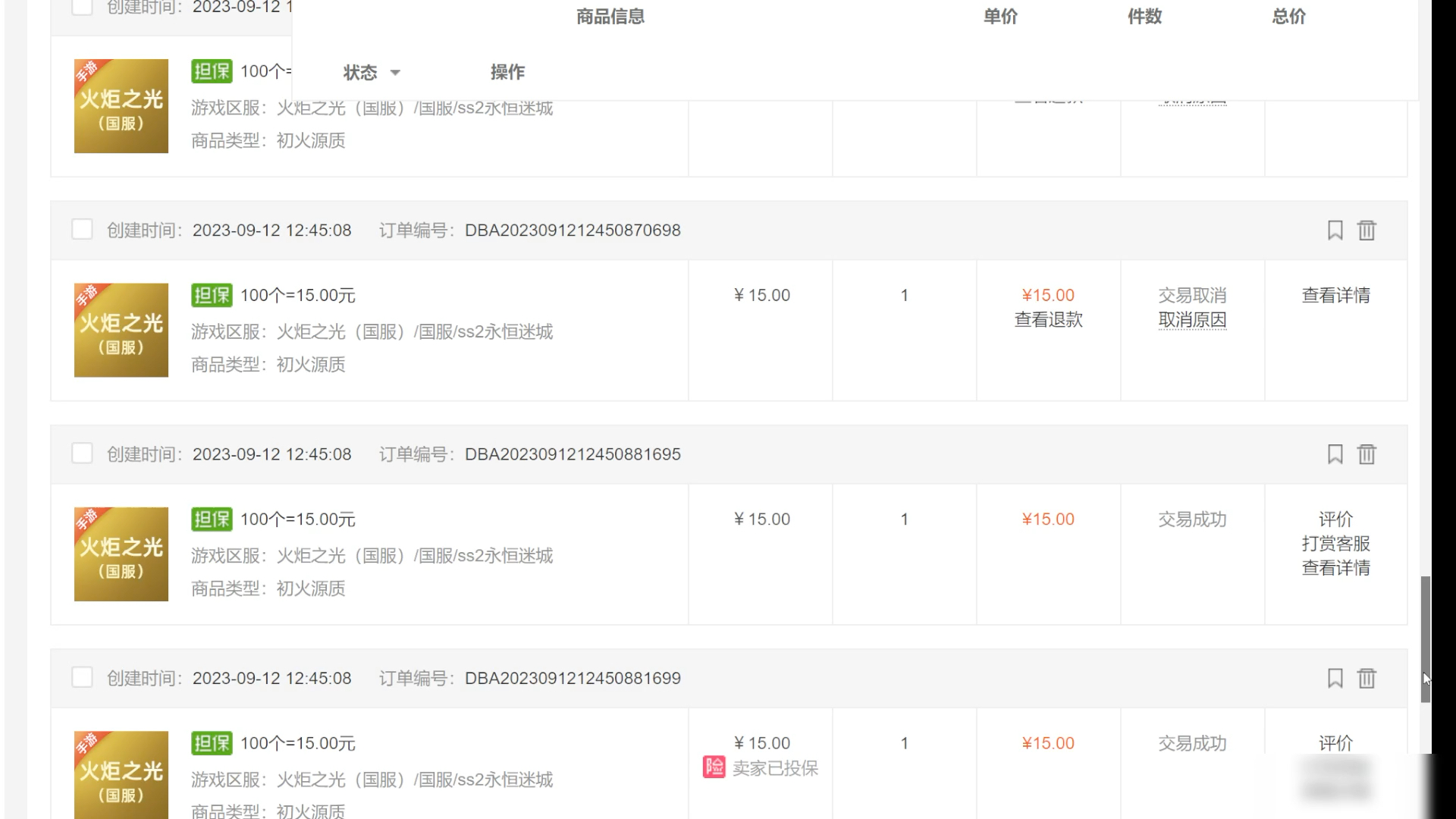Click the 件数 column header
This screenshot has height=819, width=1456.
click(1144, 16)
